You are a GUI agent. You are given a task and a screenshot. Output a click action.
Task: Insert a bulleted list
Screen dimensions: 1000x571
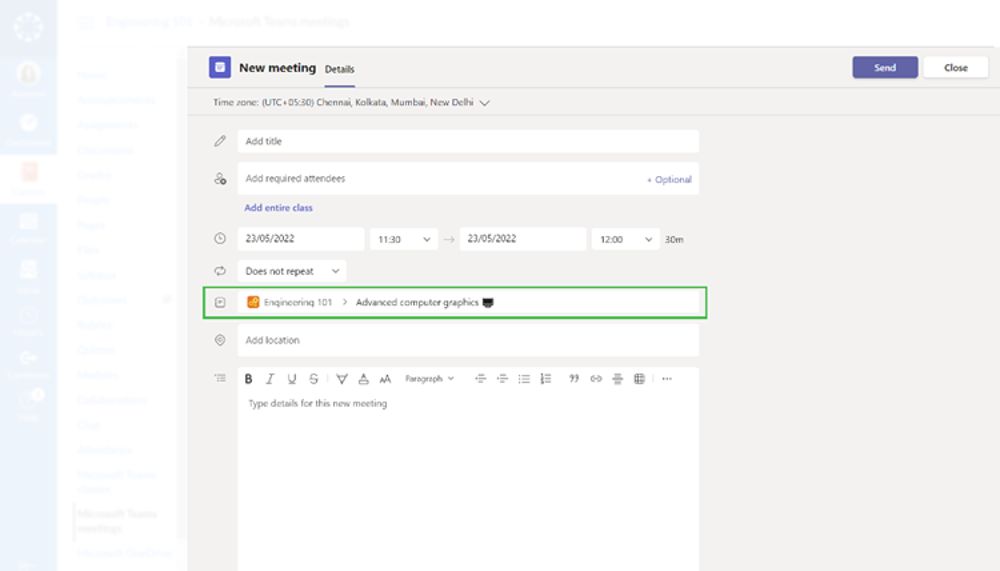pyautogui.click(x=524, y=379)
